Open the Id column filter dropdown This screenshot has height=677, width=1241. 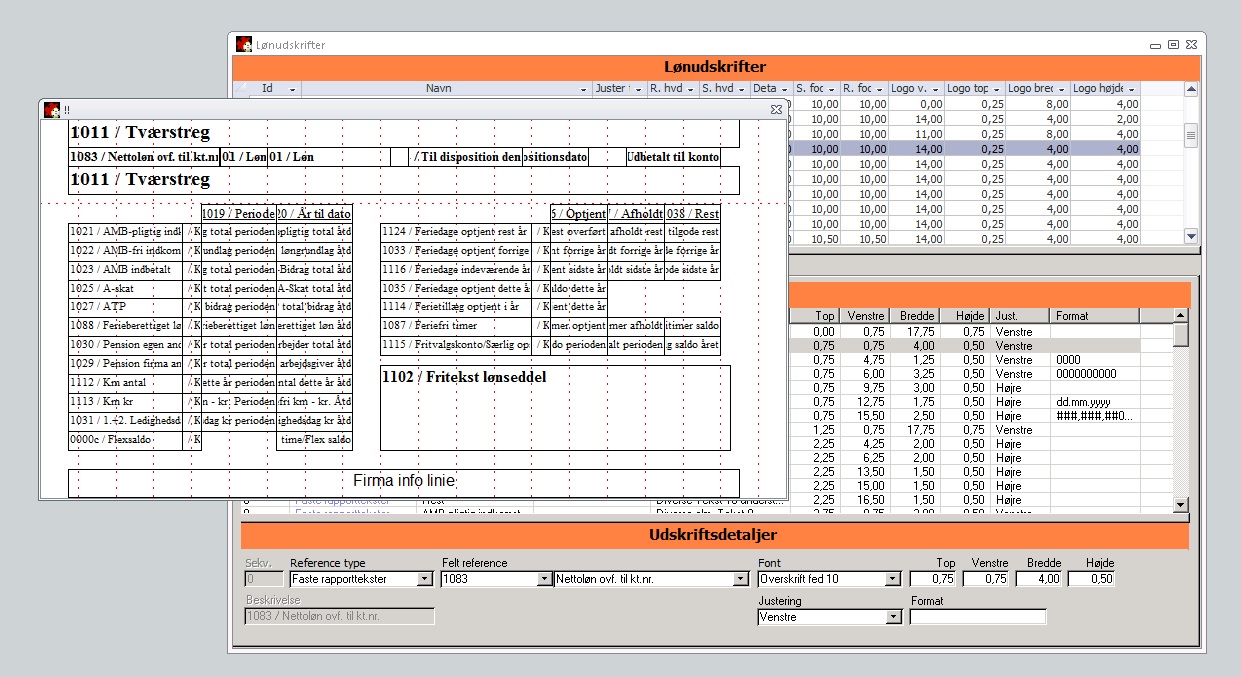pyautogui.click(x=292, y=89)
